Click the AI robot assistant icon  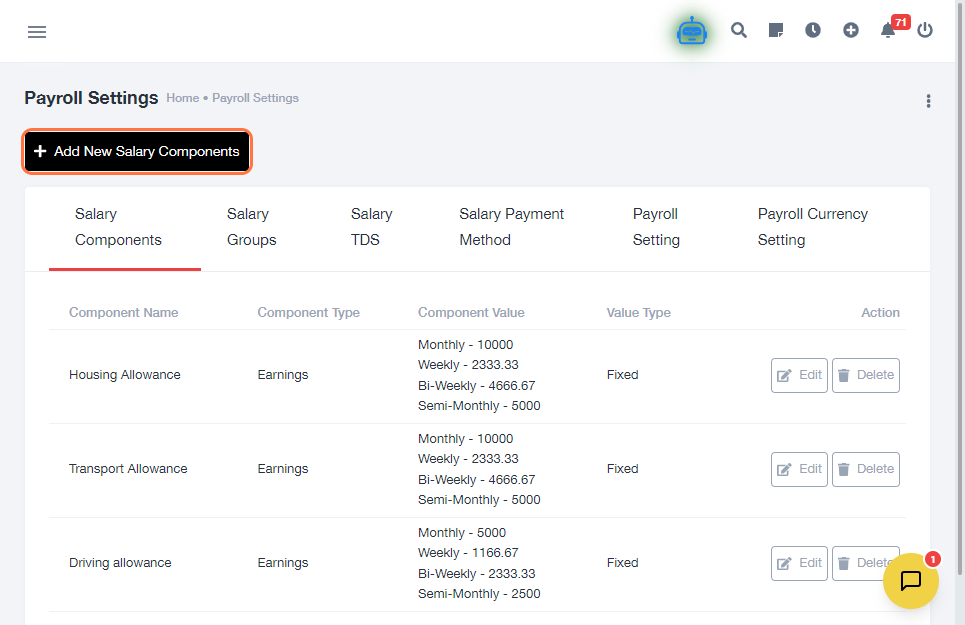pyautogui.click(x=691, y=32)
